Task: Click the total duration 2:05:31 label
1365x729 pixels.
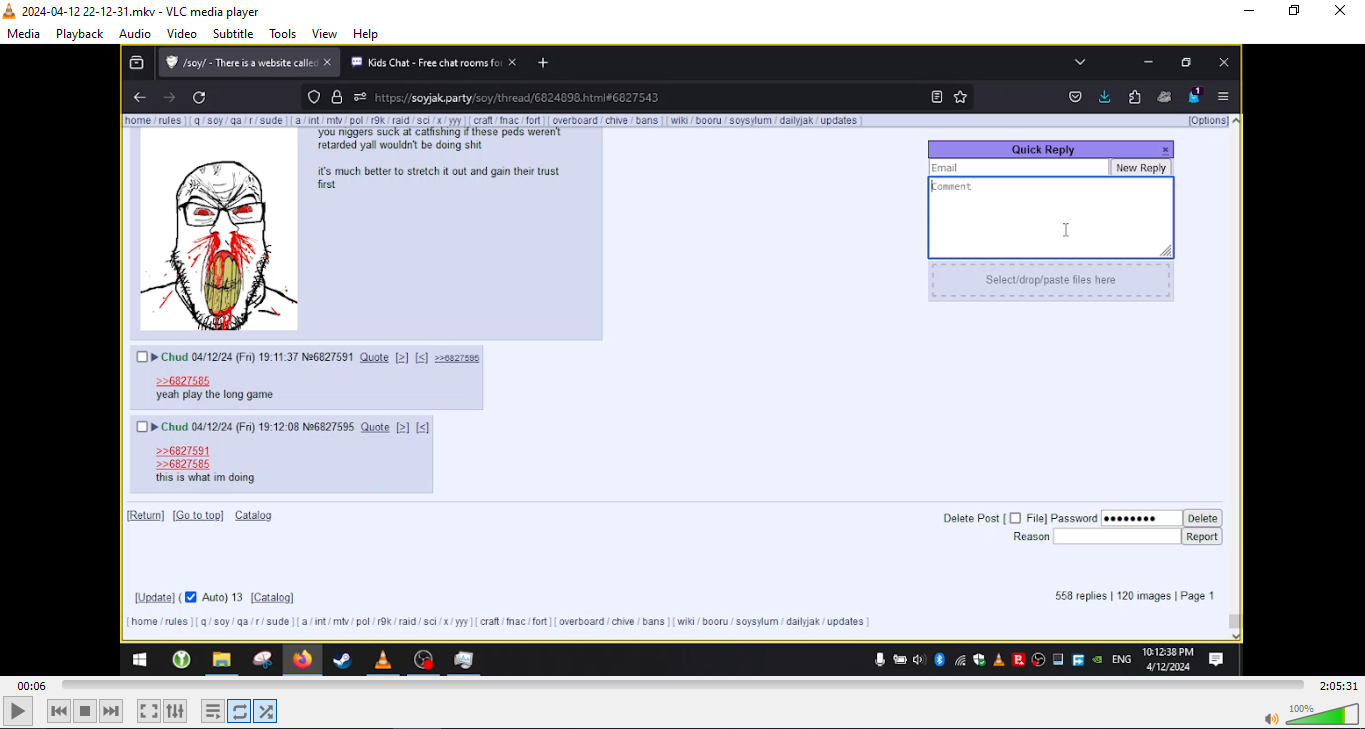Action: coord(1338,686)
